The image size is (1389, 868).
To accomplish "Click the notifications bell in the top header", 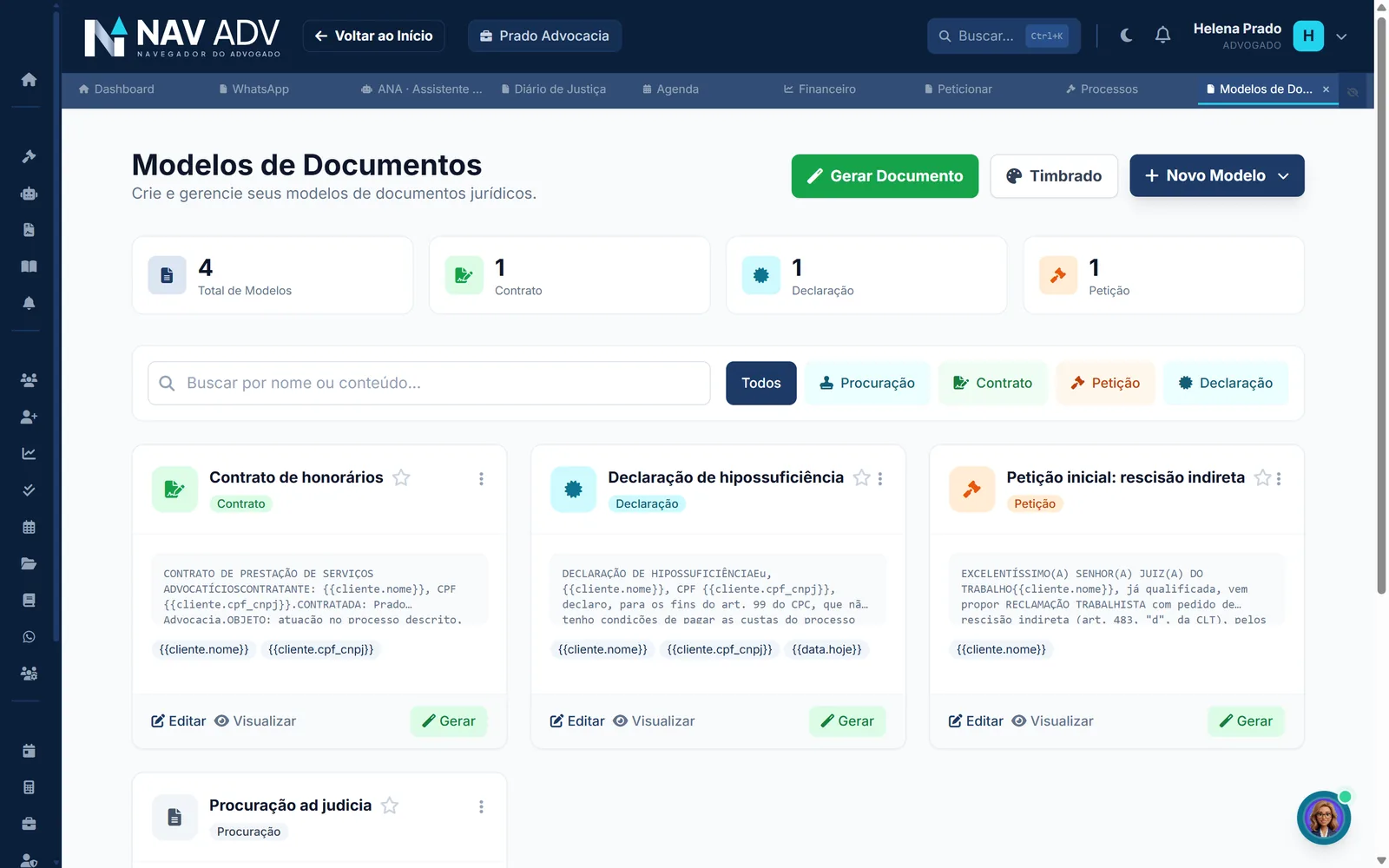I will tap(1162, 36).
